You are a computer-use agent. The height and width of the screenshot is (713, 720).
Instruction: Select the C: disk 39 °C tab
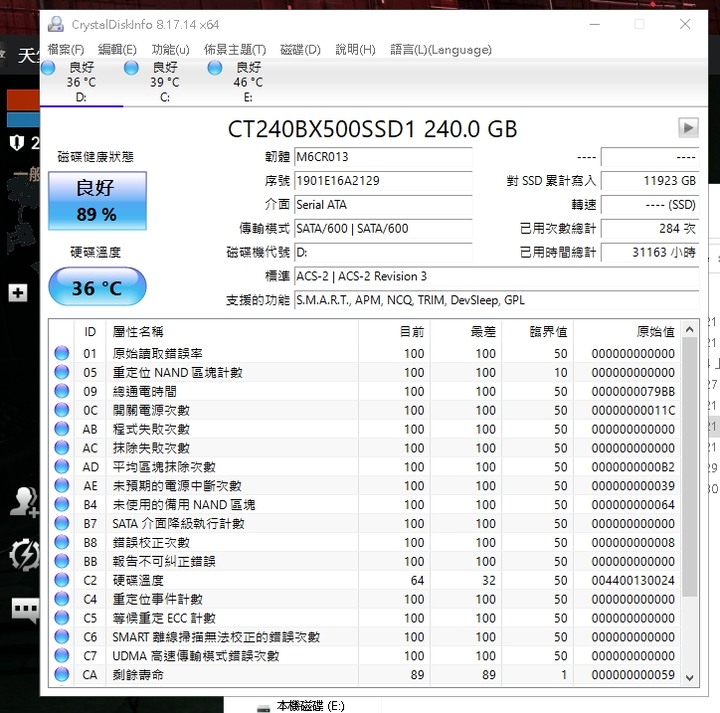click(x=165, y=82)
